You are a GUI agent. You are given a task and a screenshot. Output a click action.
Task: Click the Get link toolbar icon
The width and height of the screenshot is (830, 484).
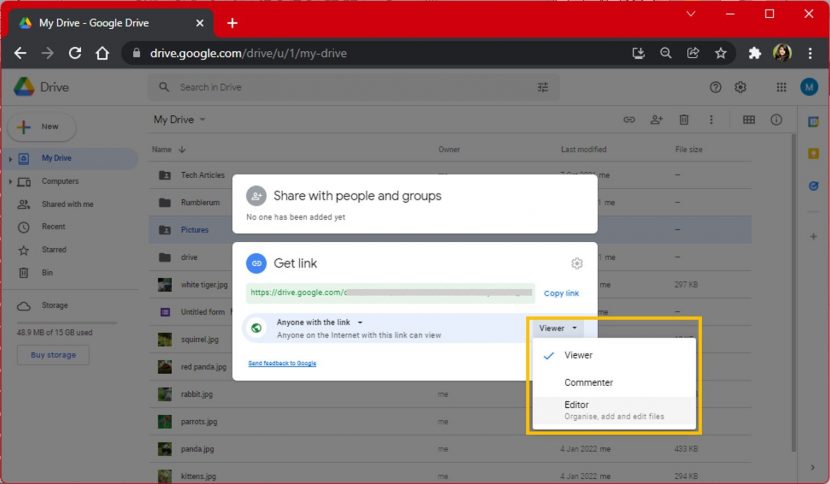tap(629, 120)
